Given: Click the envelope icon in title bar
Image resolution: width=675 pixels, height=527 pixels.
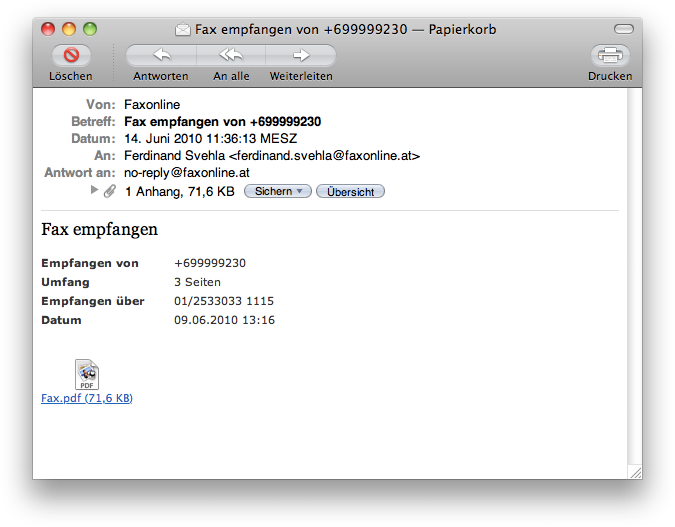Looking at the screenshot, I should pos(182,30).
